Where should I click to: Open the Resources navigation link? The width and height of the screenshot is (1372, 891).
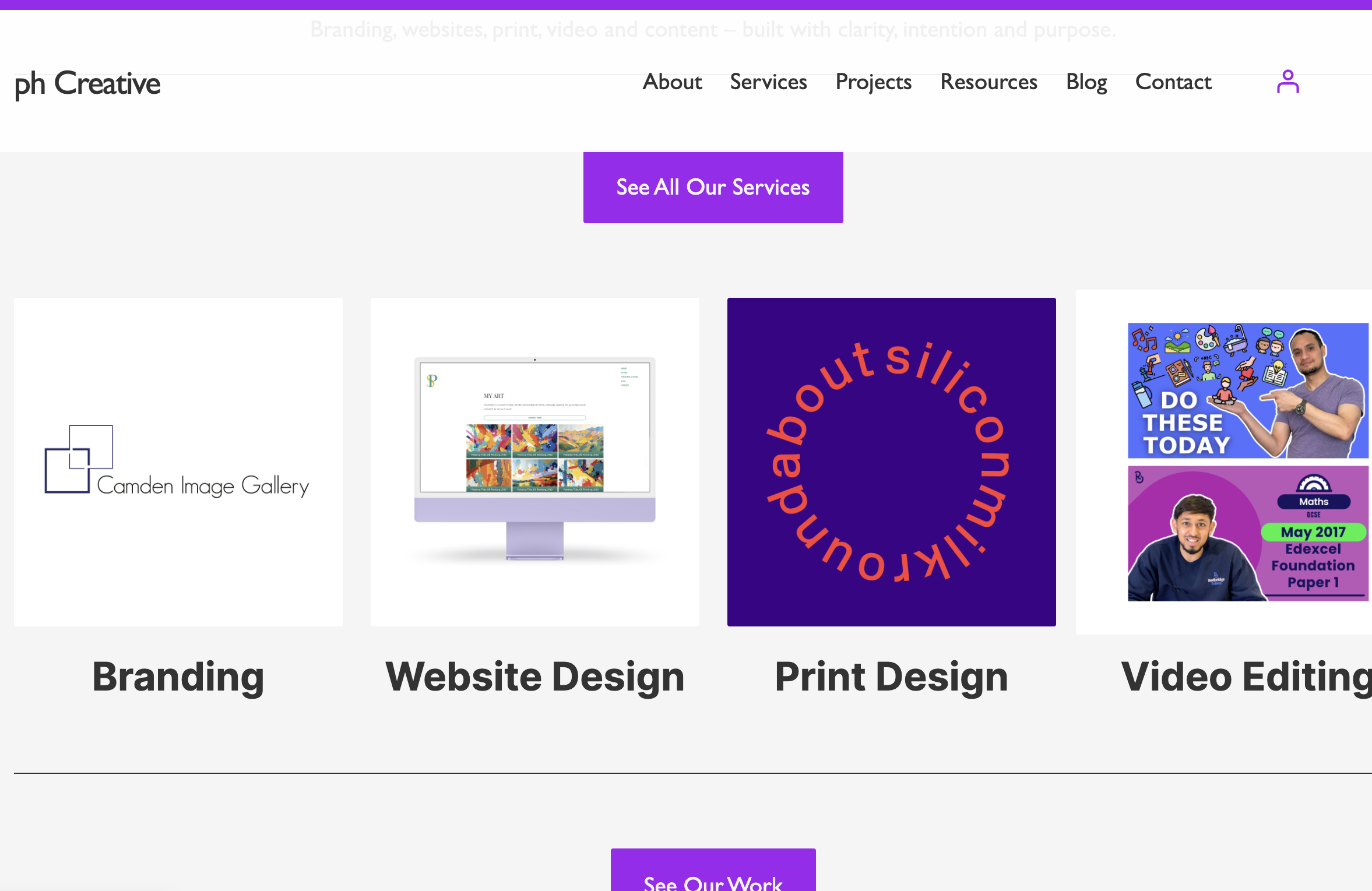click(x=988, y=82)
